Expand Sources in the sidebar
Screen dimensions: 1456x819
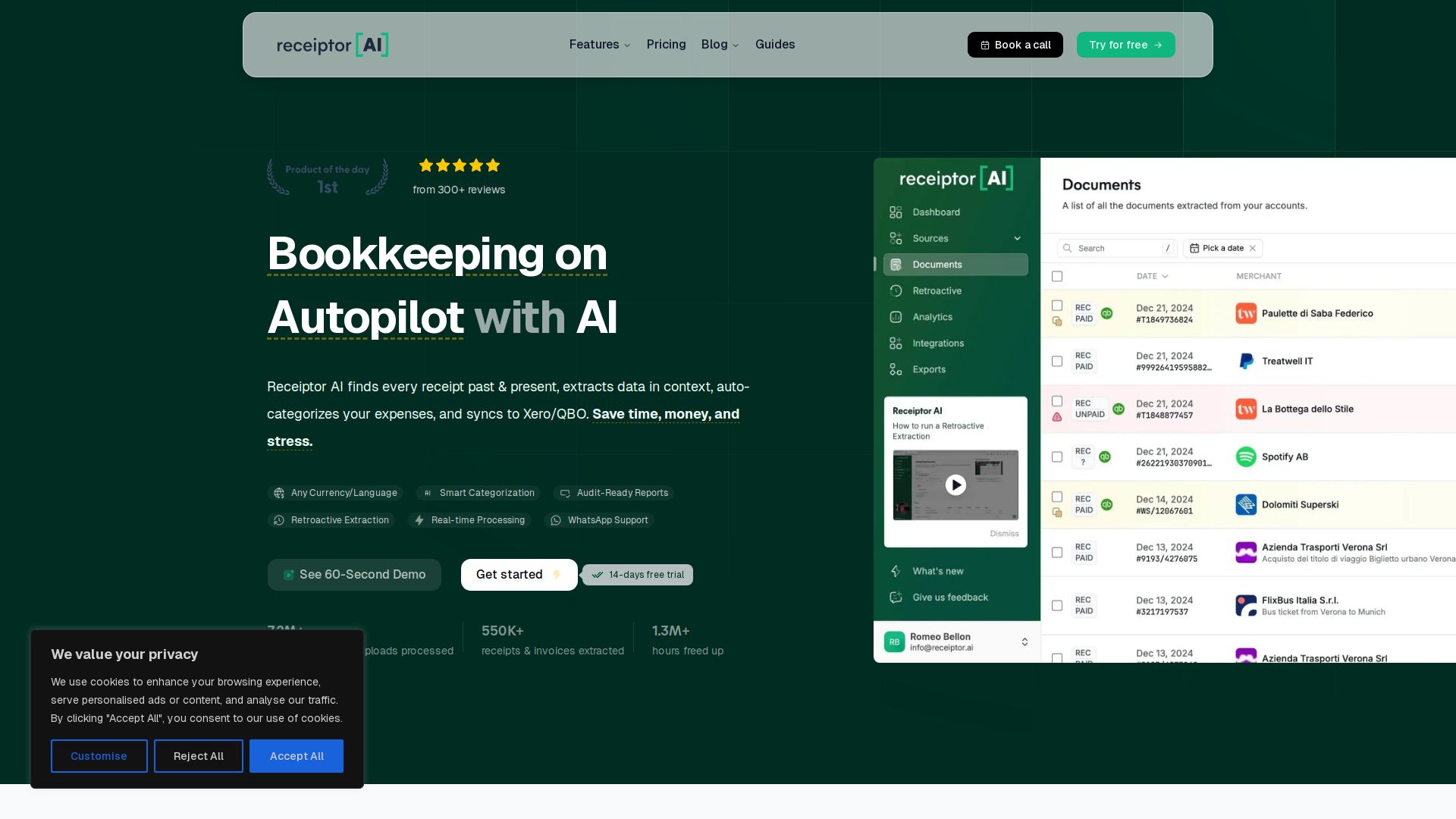point(1018,238)
